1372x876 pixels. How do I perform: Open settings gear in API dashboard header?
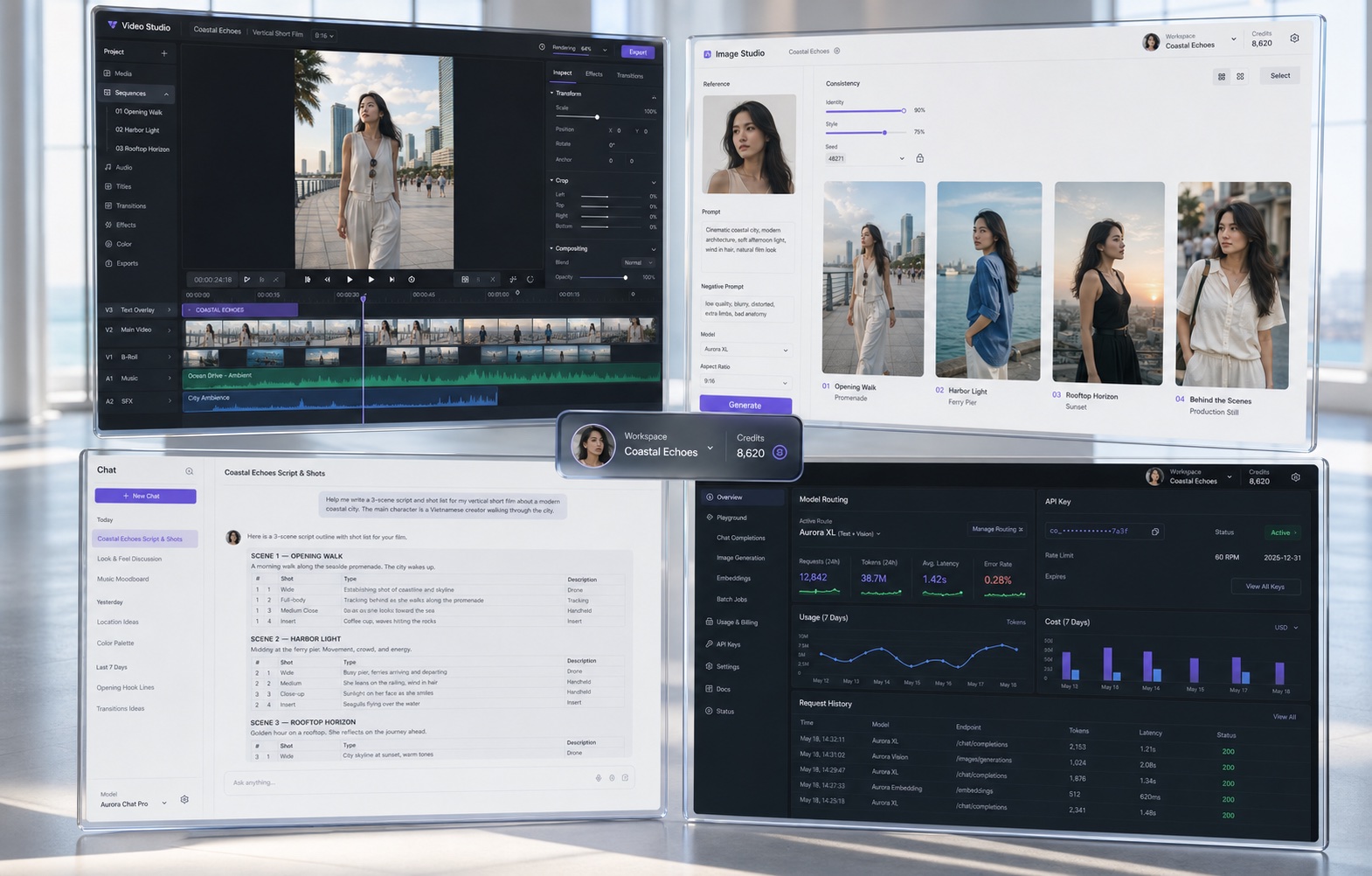(1295, 477)
